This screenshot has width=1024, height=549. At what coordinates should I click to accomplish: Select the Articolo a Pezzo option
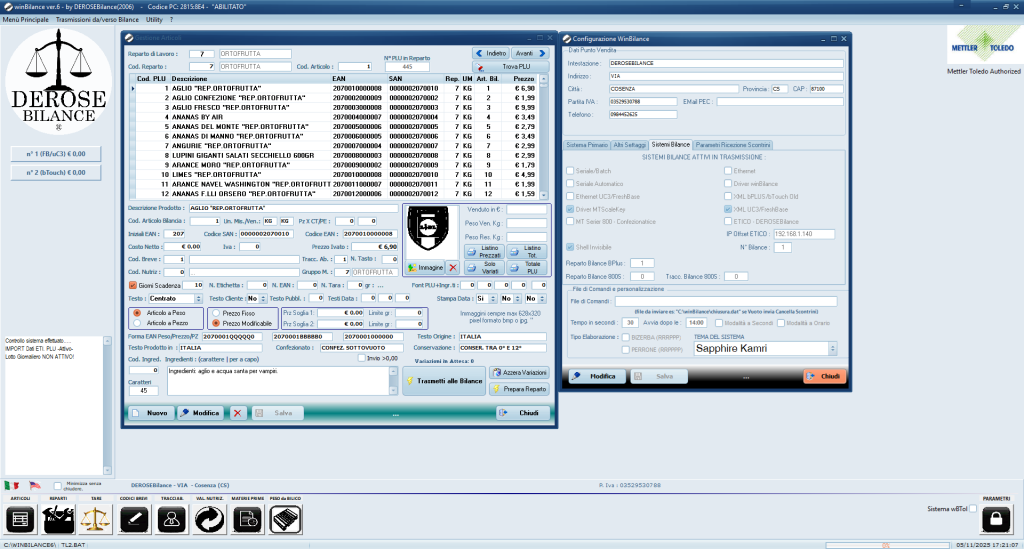[138, 323]
